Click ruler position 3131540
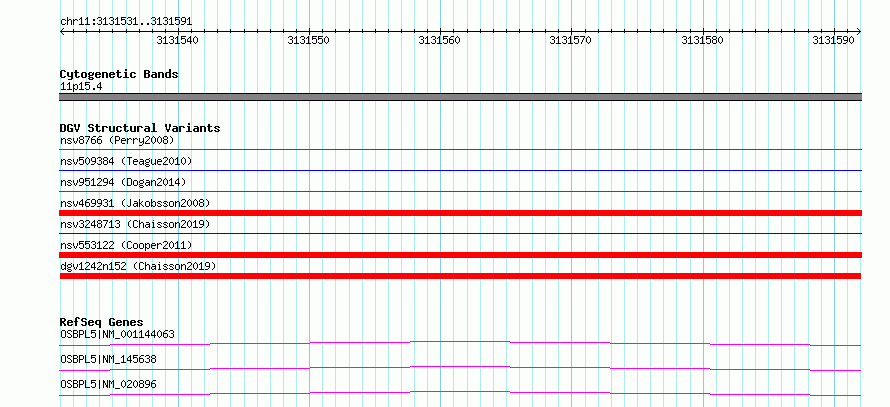The height and width of the screenshot is (407, 890). coord(178,40)
